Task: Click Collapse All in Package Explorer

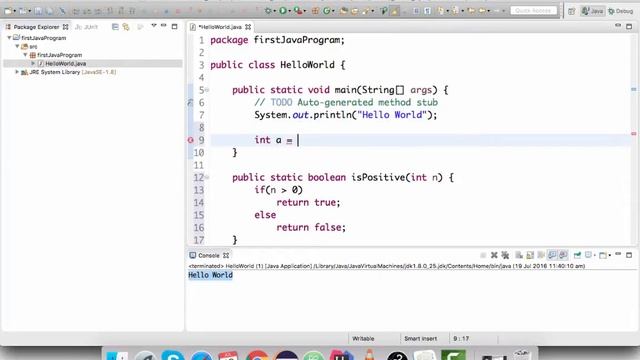Action: click(x=115, y=27)
